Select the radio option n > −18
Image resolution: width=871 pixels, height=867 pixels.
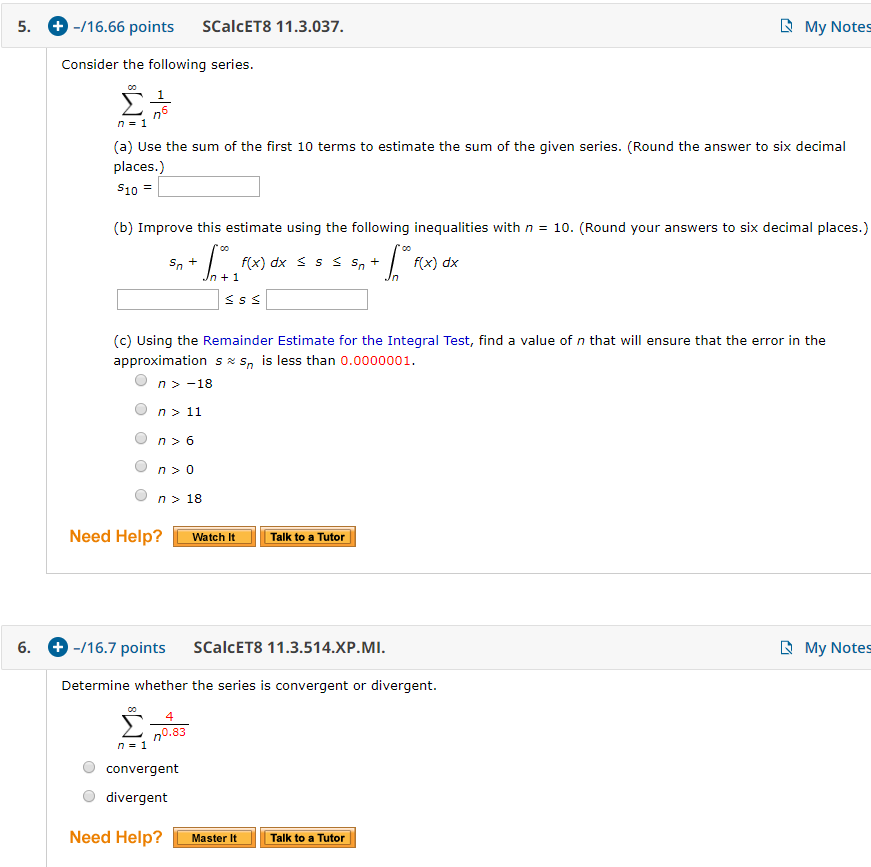point(141,380)
